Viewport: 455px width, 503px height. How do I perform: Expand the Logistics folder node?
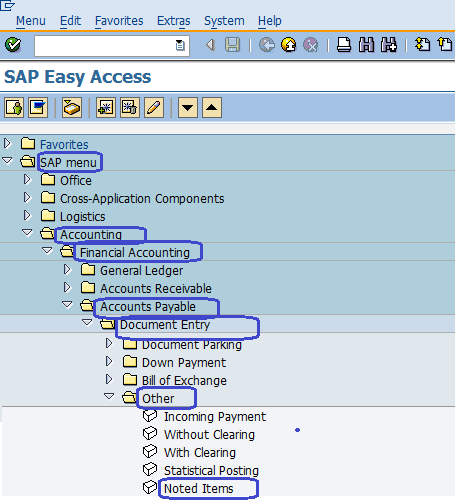[27, 216]
